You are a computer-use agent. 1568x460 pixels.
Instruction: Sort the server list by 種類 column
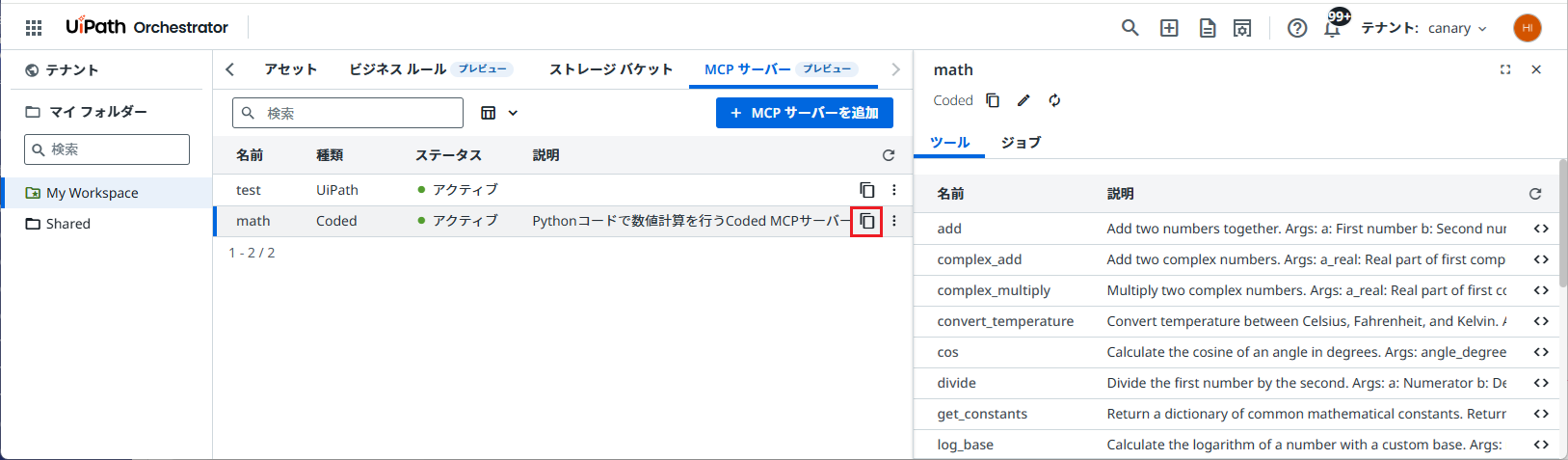(x=330, y=155)
